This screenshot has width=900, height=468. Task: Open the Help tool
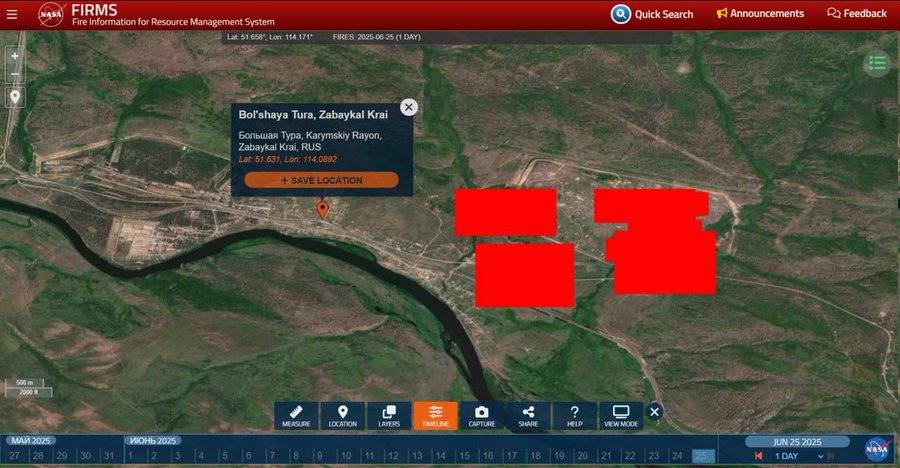(x=575, y=416)
